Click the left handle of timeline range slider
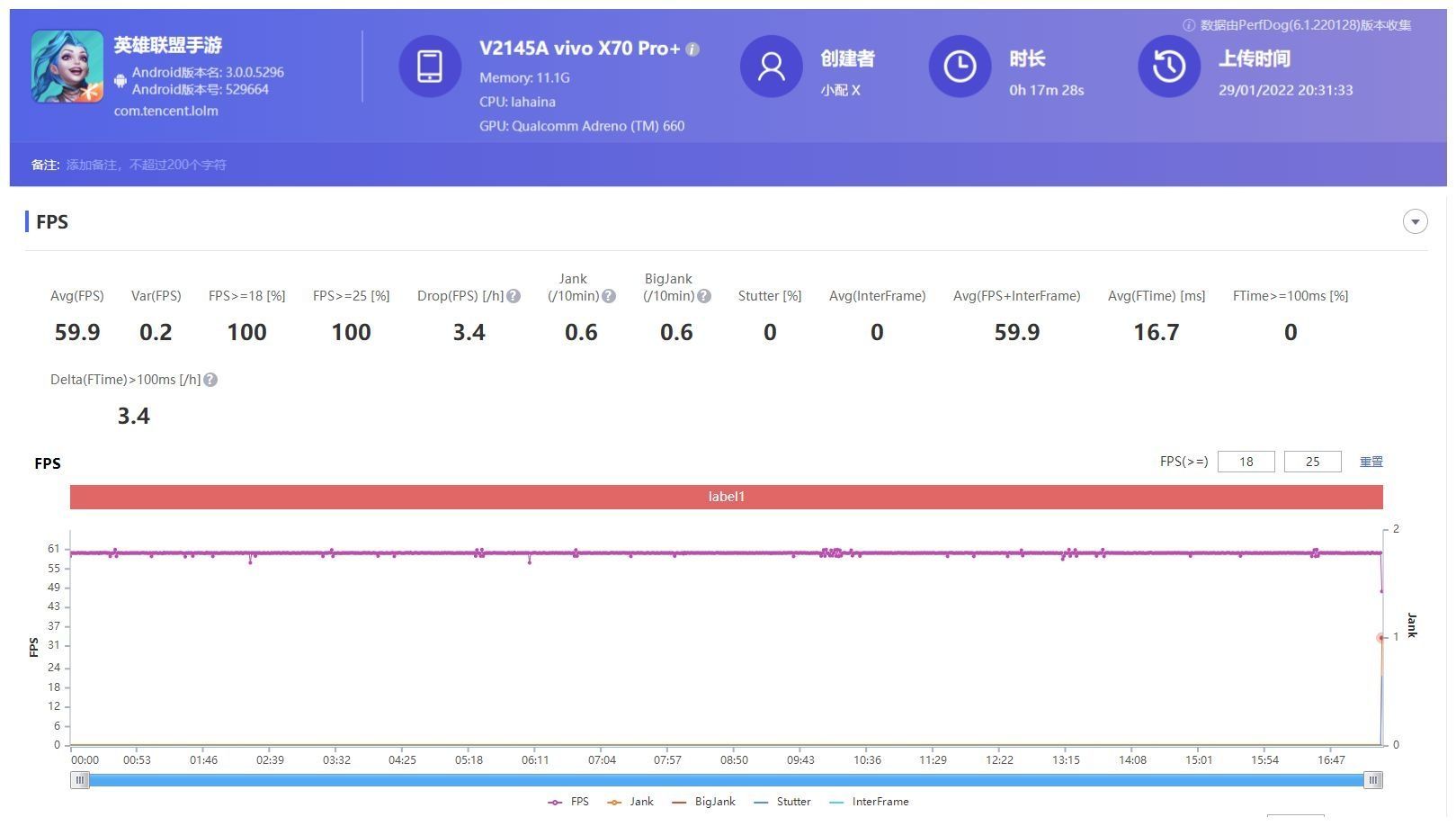Image resolution: width=1456 pixels, height=826 pixels. click(81, 780)
